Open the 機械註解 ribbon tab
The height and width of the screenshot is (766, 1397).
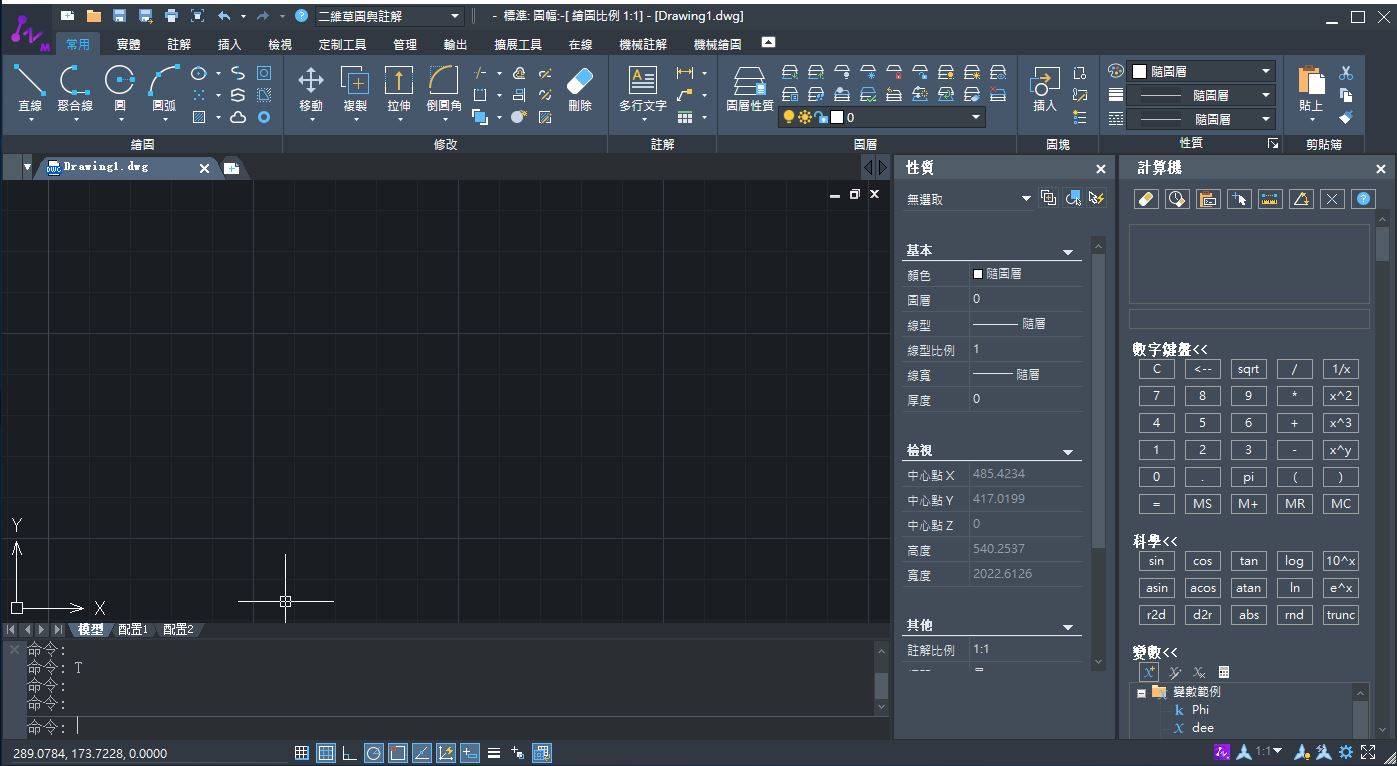pyautogui.click(x=643, y=44)
